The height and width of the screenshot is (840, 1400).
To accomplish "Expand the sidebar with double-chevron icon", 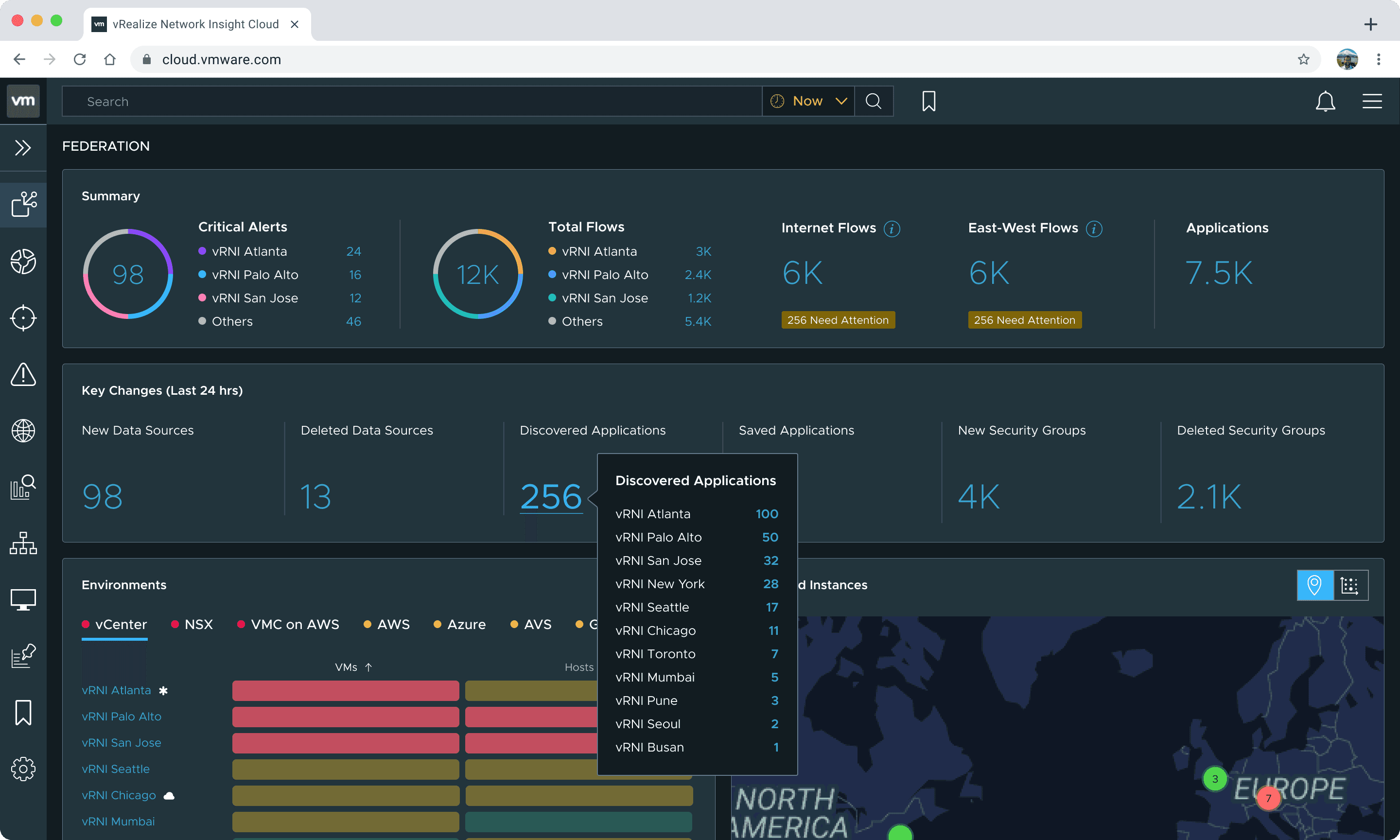I will click(23, 148).
